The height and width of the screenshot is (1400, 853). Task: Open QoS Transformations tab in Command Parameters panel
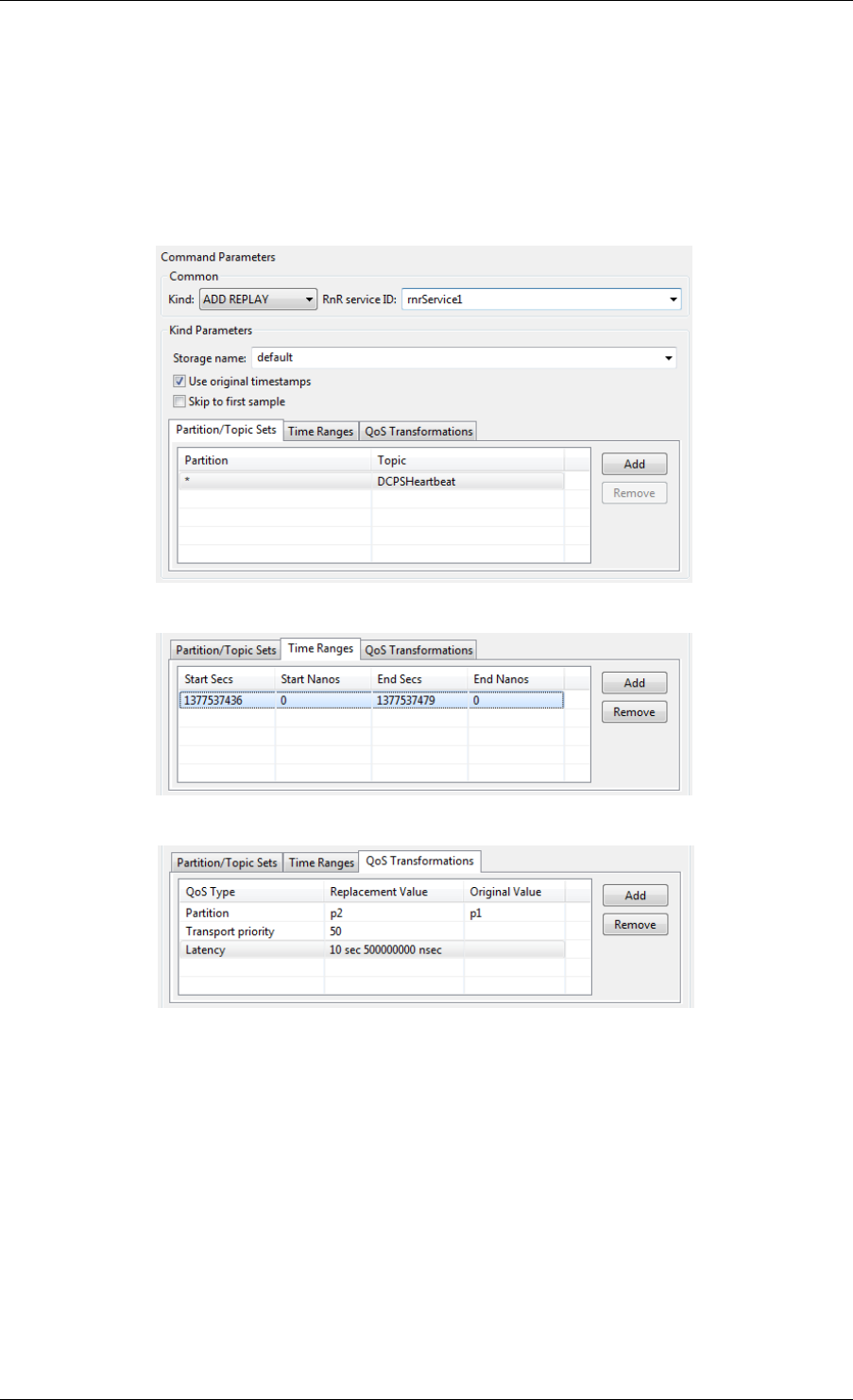tap(418, 432)
